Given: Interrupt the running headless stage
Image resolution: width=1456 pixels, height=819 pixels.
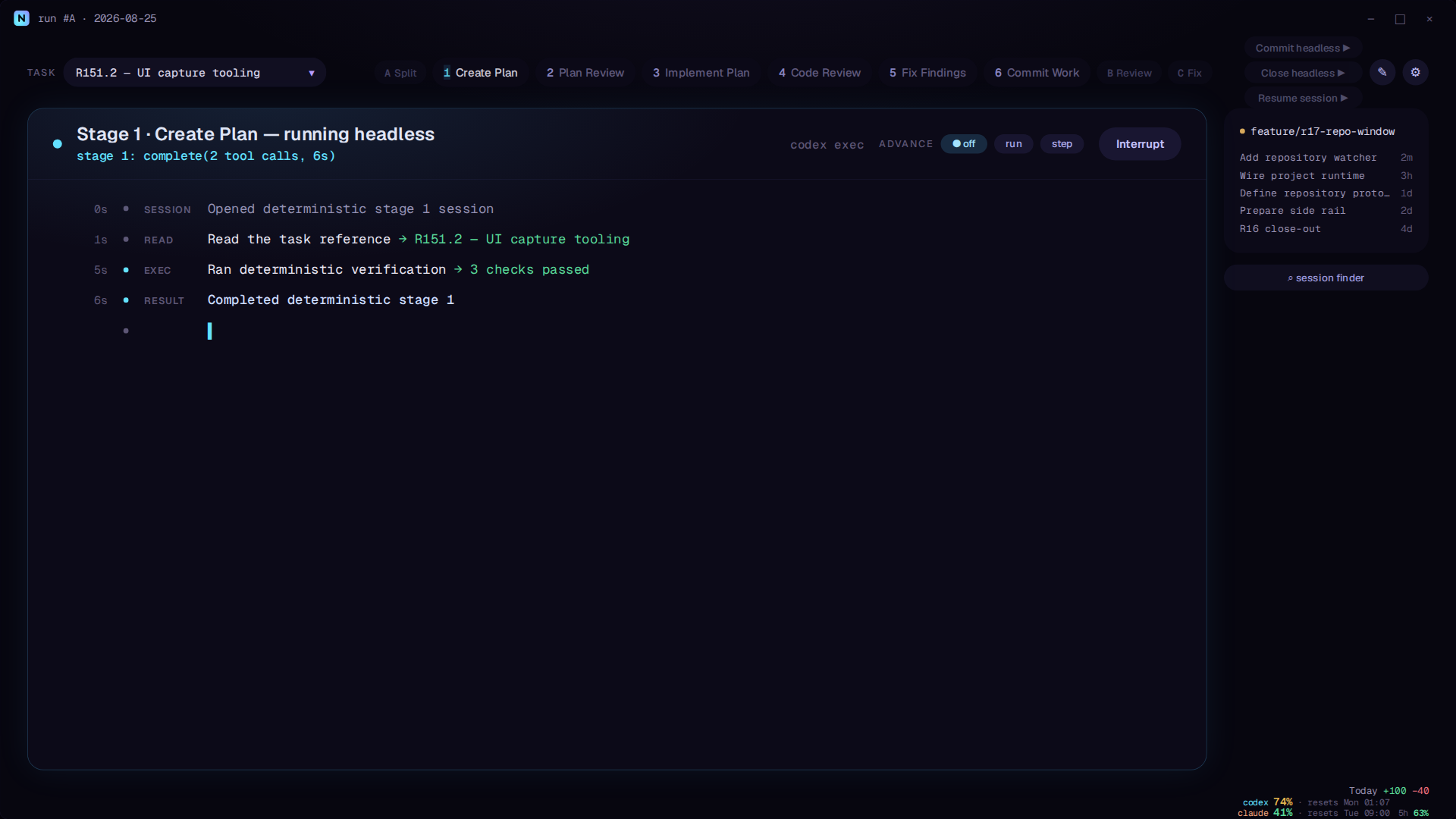Looking at the screenshot, I should [1140, 144].
